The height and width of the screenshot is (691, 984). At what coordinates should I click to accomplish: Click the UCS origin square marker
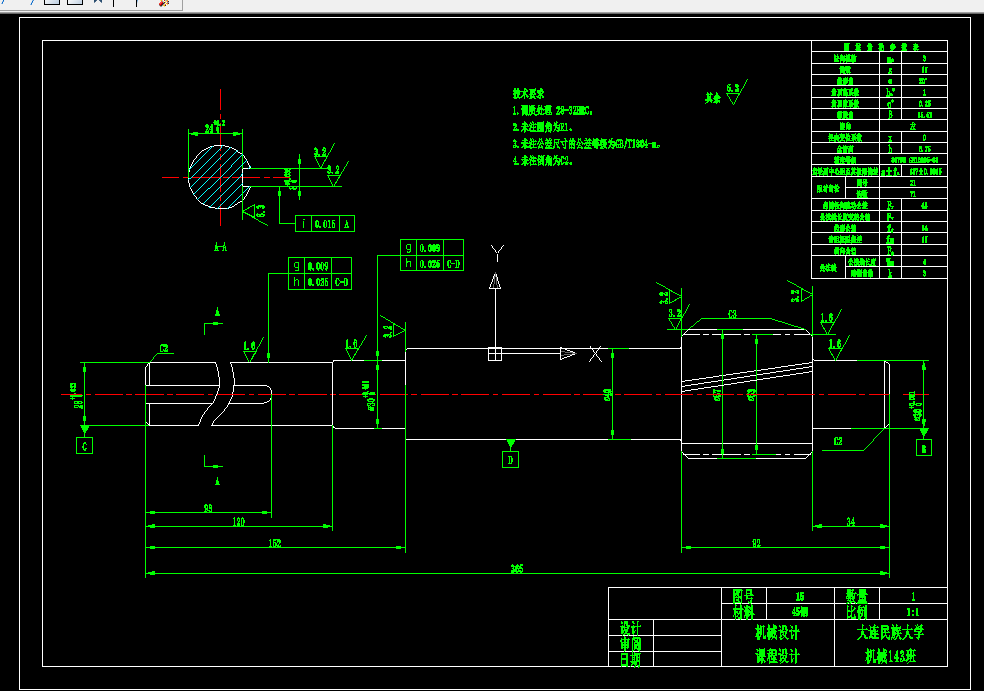[x=495, y=354]
